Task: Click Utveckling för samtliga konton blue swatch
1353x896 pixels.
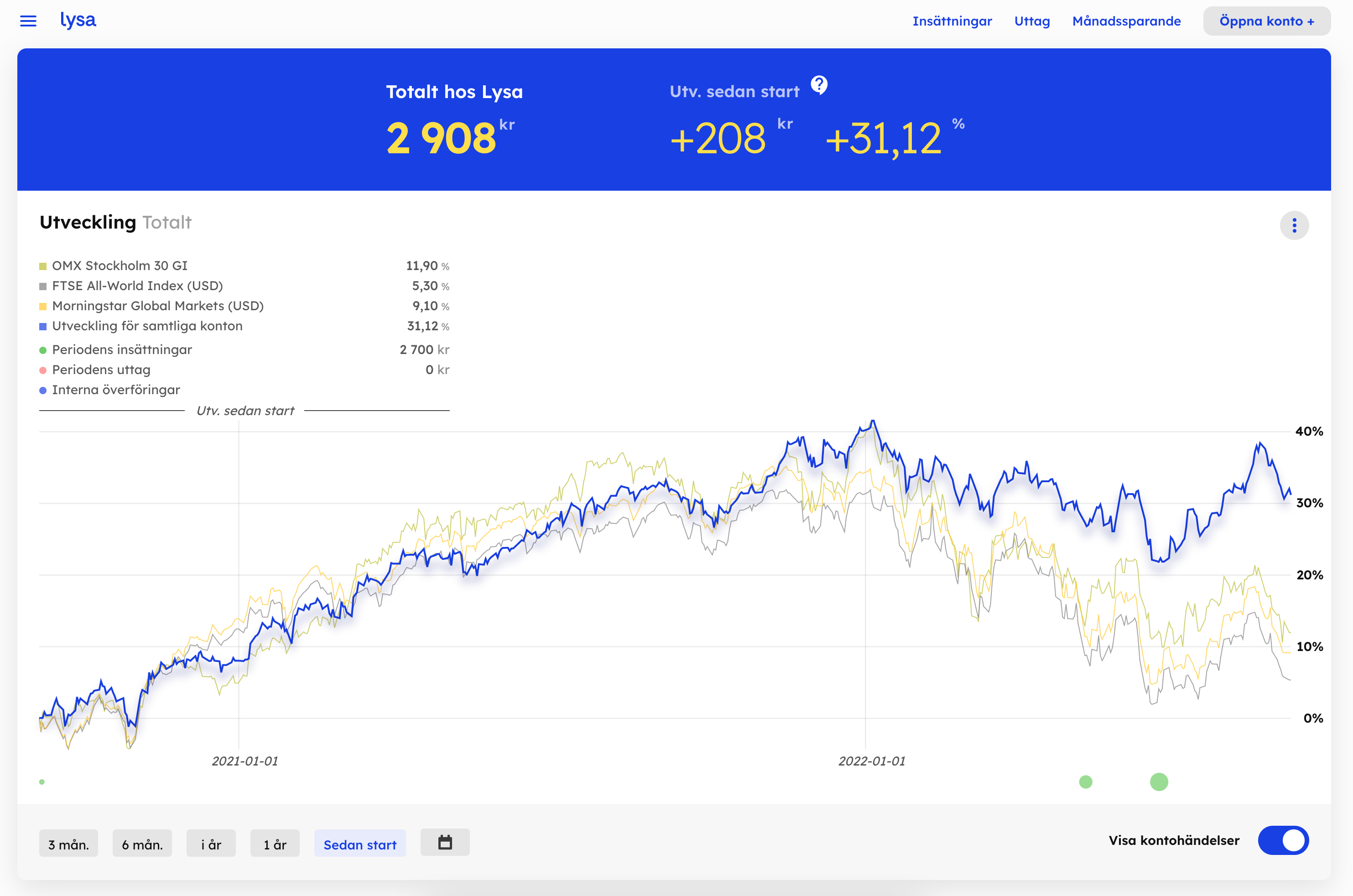Action: [43, 326]
